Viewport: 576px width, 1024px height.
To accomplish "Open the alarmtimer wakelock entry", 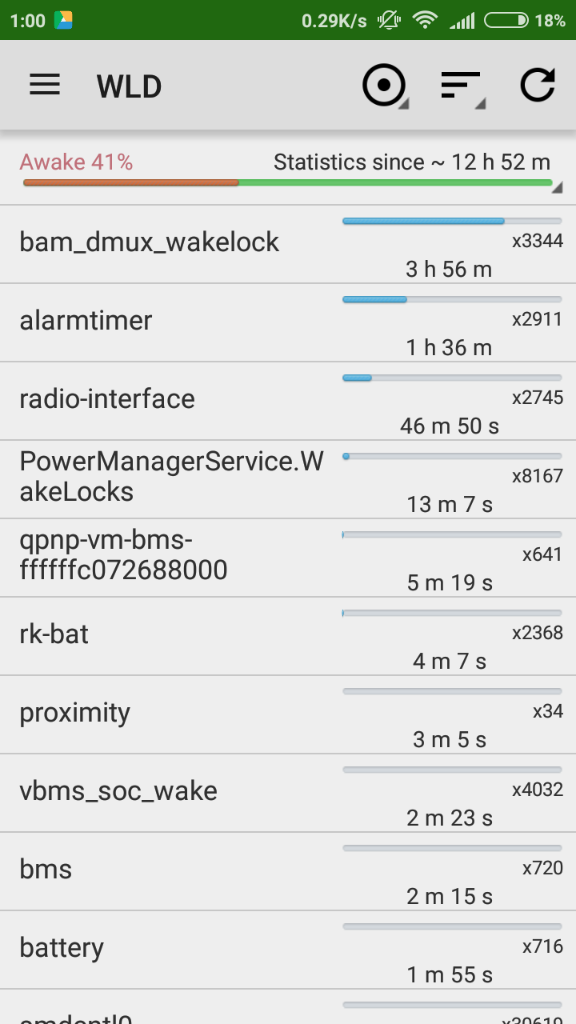I will 288,323.
